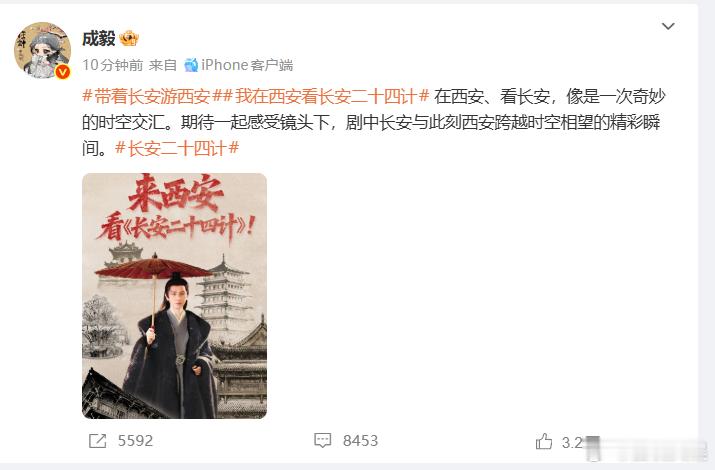Click the post body text paragraph

(x=373, y=122)
